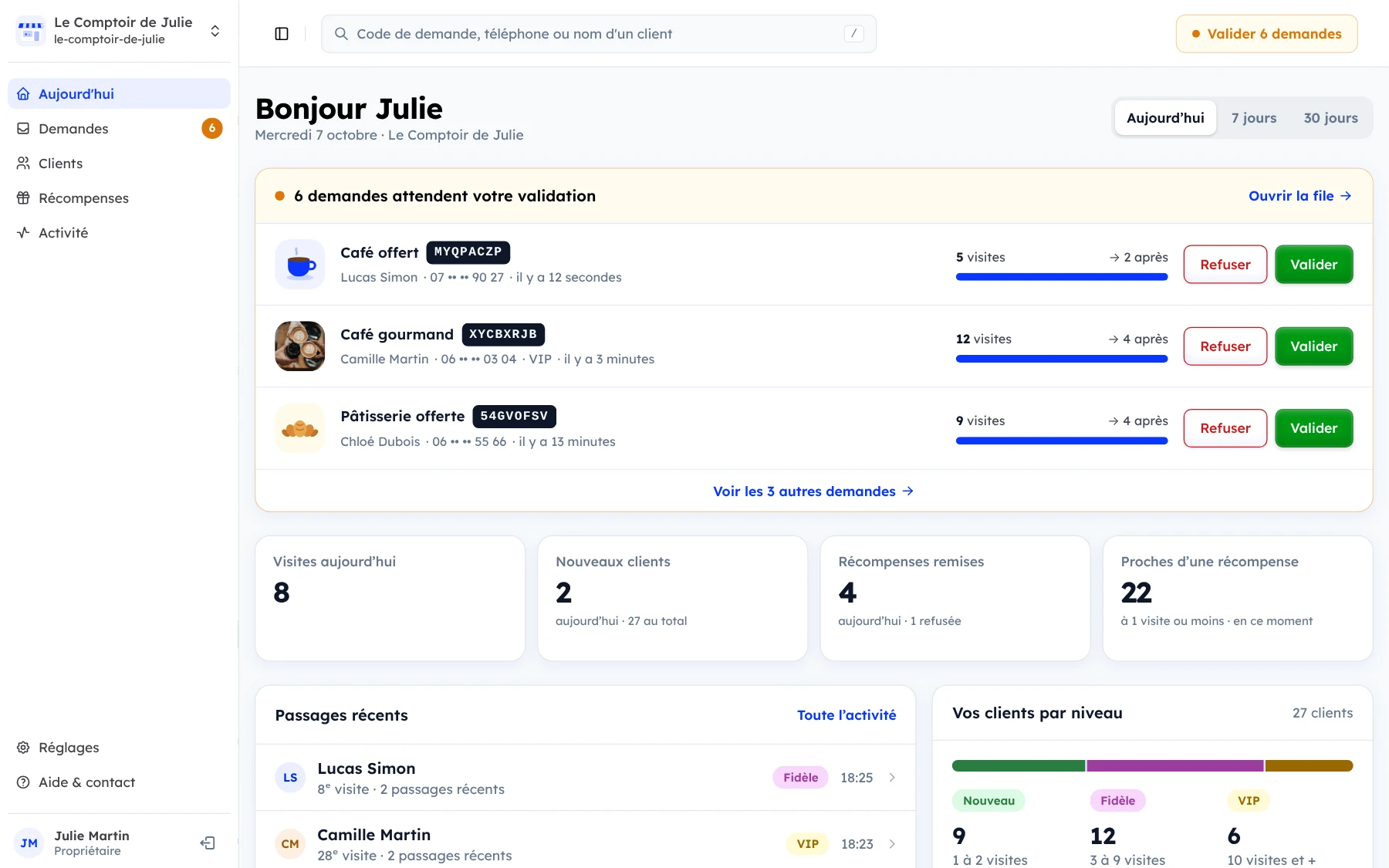The height and width of the screenshot is (868, 1389).
Task: Refuse the Pâtisserie offerte request
Action: (x=1225, y=428)
